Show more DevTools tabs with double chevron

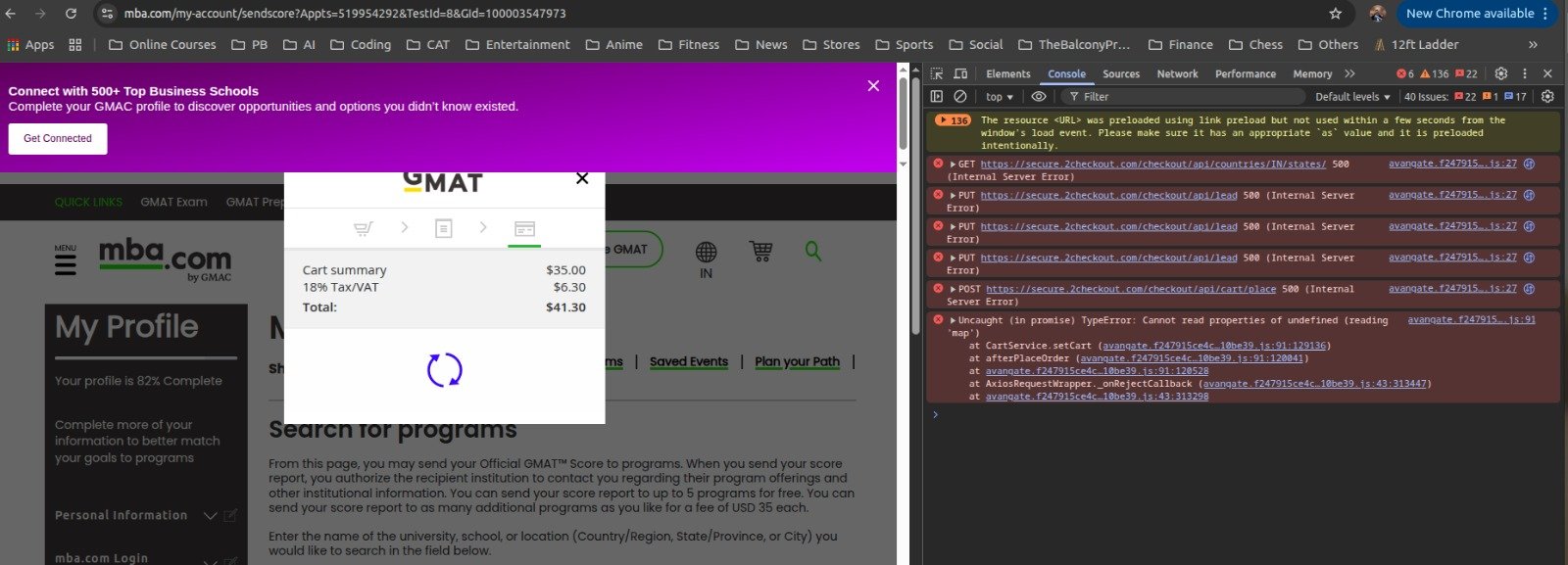click(1349, 73)
